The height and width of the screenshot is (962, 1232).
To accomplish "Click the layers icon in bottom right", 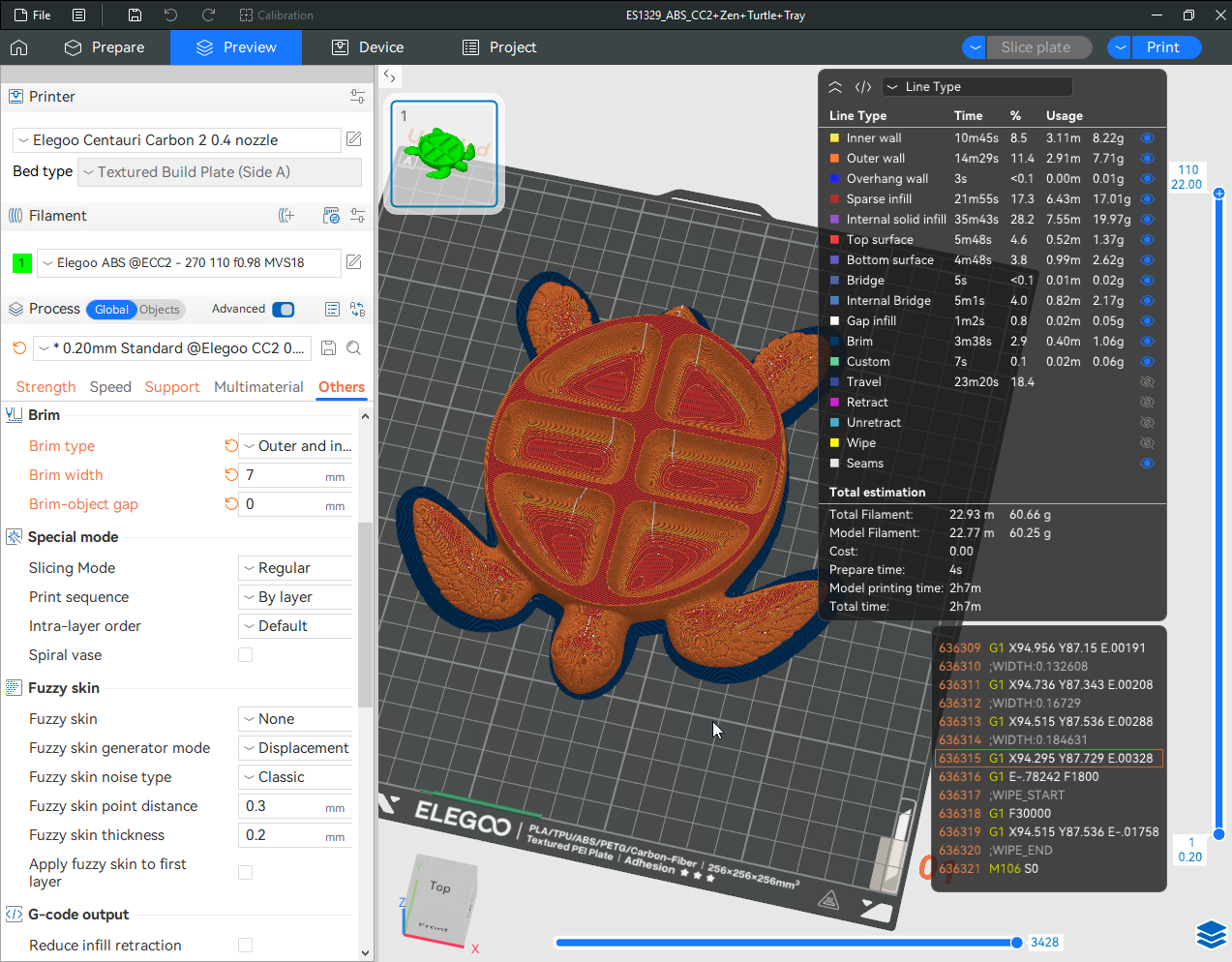I will [1211, 934].
